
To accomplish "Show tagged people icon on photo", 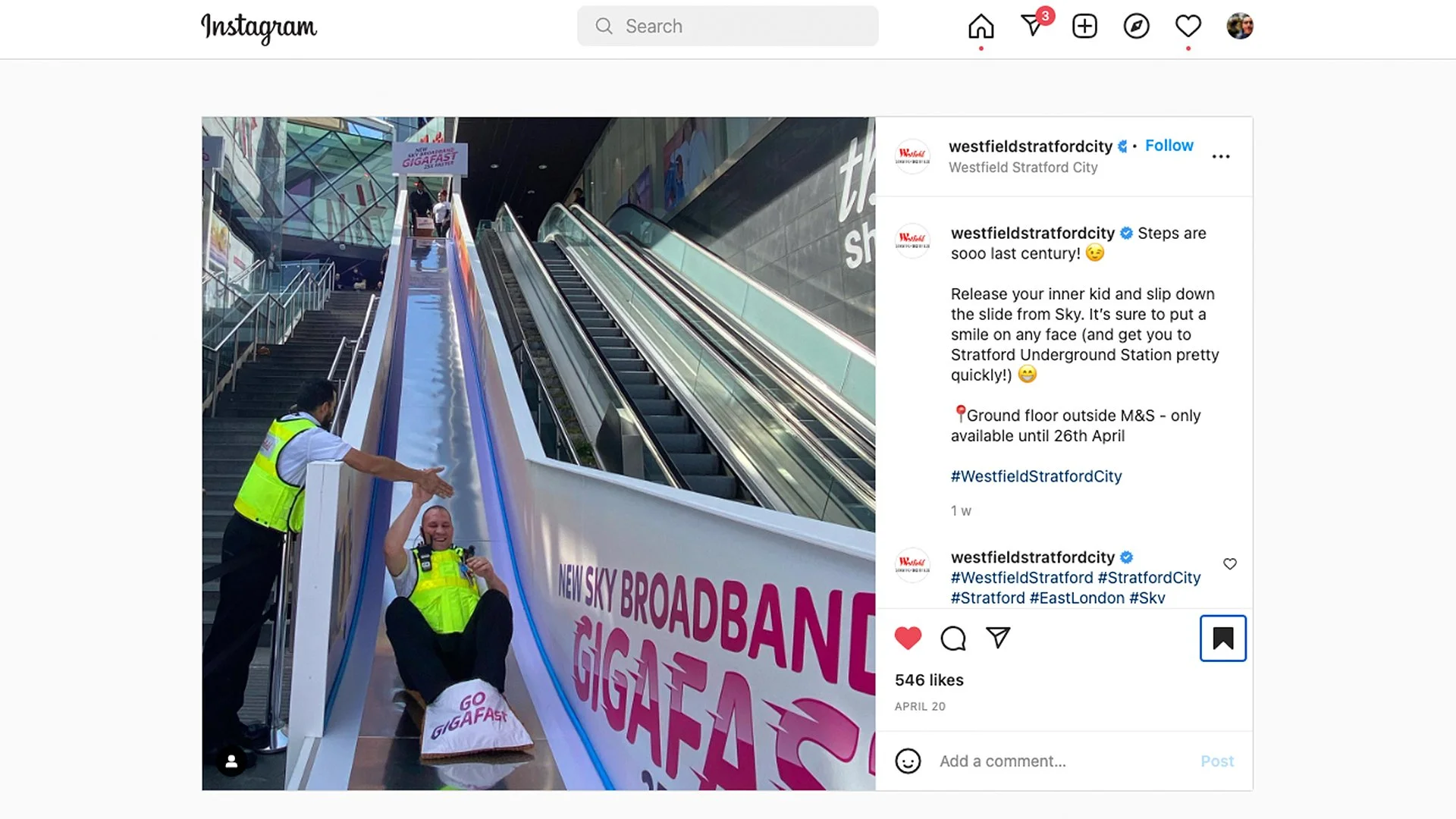I will tap(231, 761).
